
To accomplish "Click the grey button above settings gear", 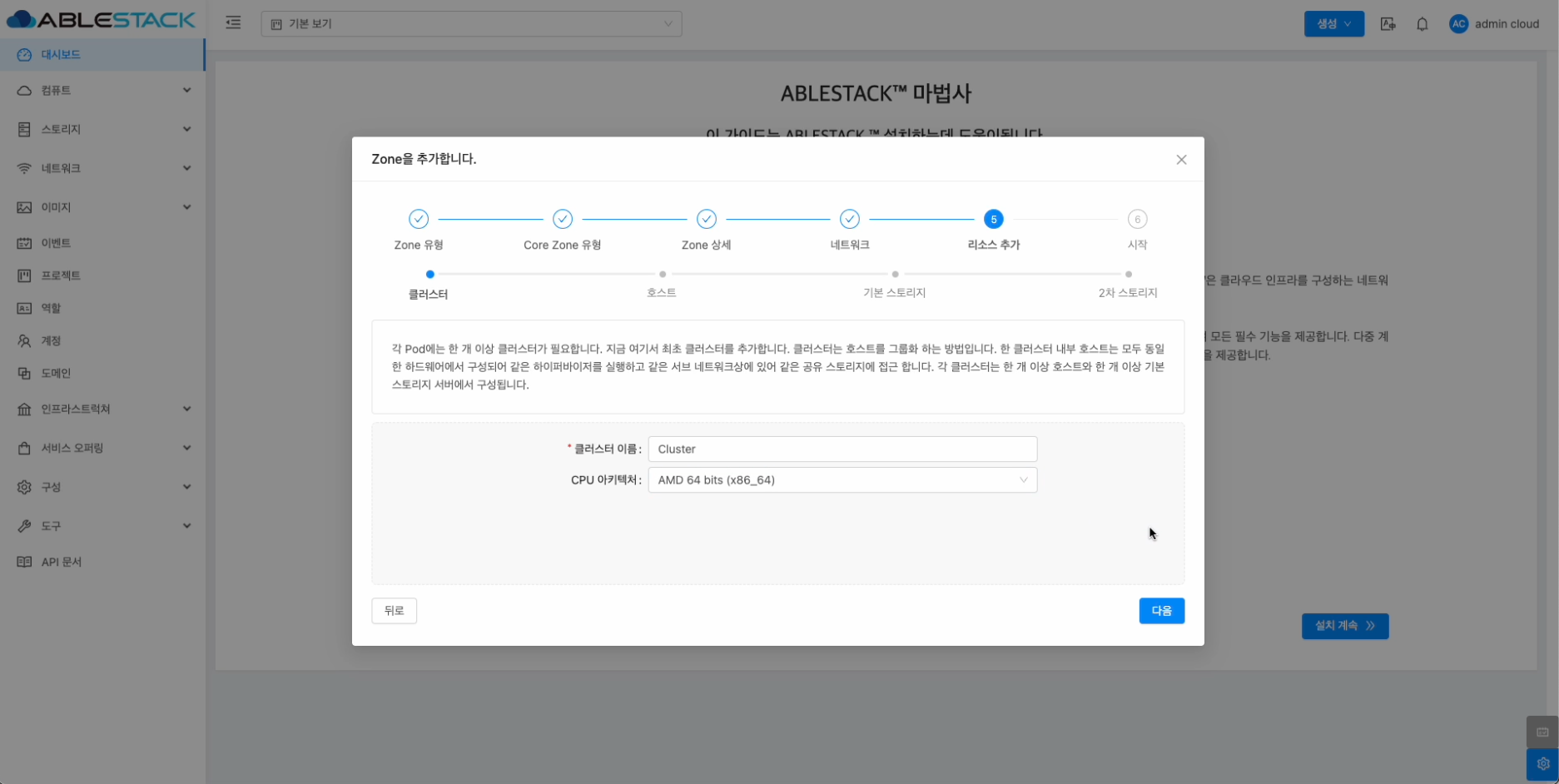I will 1542,732.
